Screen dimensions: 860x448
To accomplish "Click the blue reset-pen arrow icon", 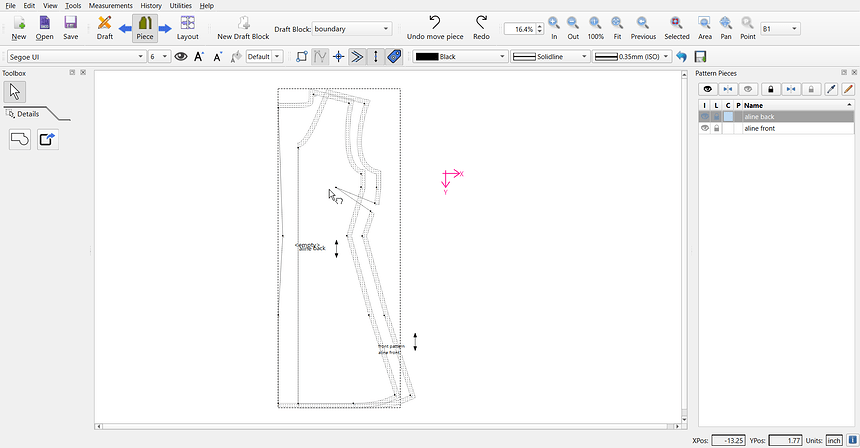I will tap(681, 56).
